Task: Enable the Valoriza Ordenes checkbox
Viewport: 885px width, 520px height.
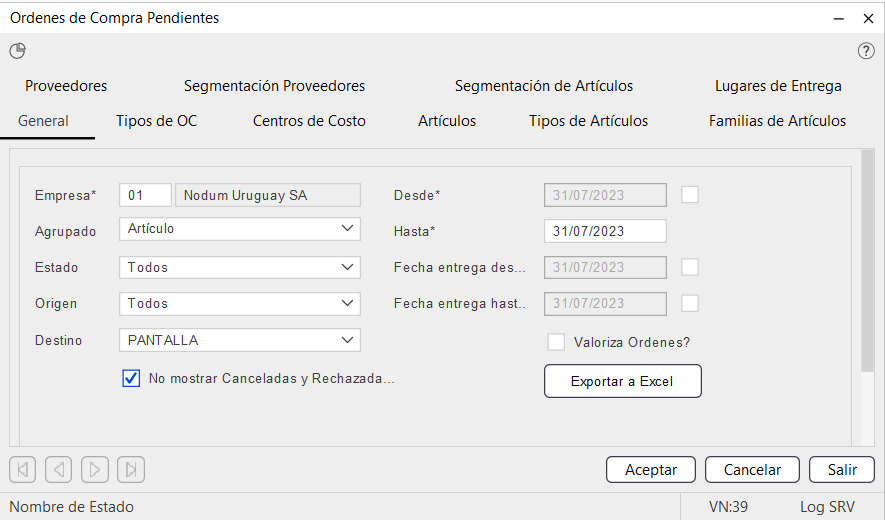Action: [x=556, y=342]
